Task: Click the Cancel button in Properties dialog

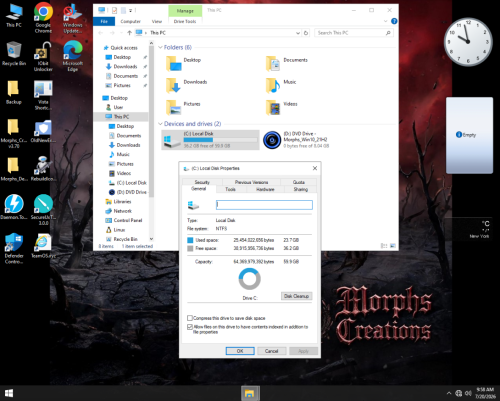Action: (271, 351)
